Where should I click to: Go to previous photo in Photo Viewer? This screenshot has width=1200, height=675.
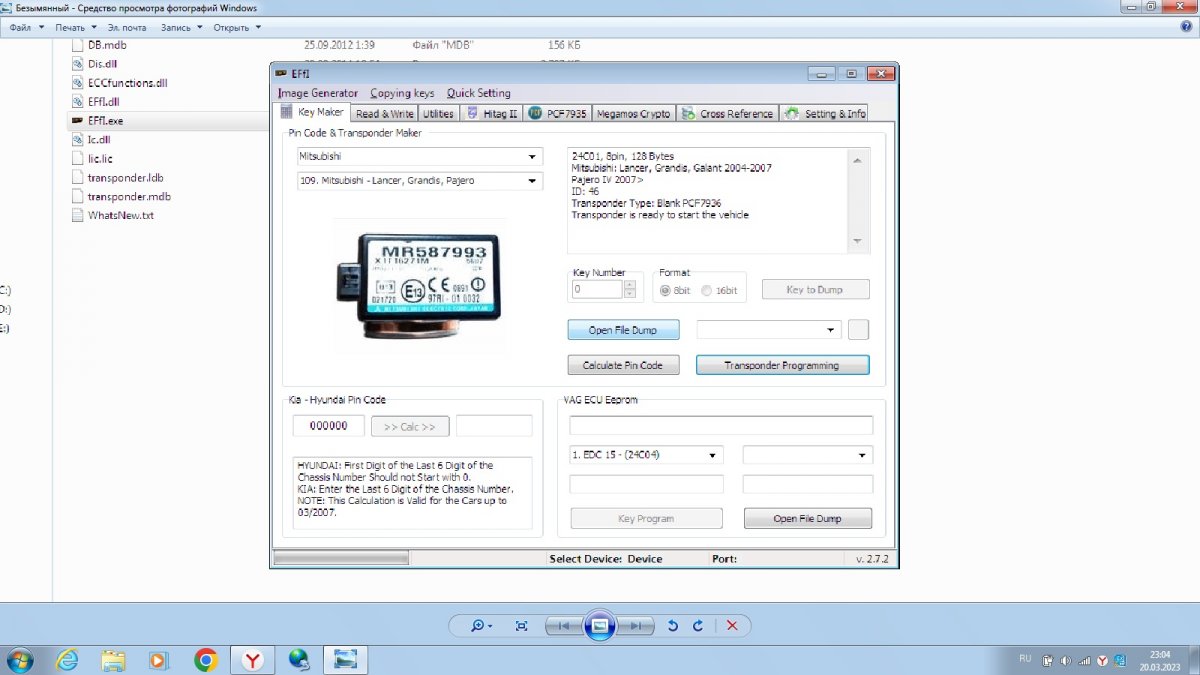pyautogui.click(x=563, y=626)
